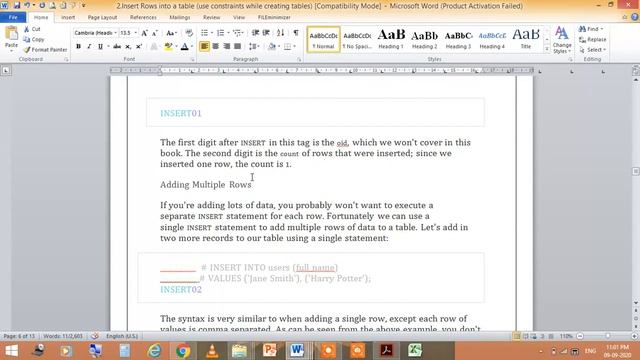Click the Copy button
The width and height of the screenshot is (640, 360).
[34, 40]
